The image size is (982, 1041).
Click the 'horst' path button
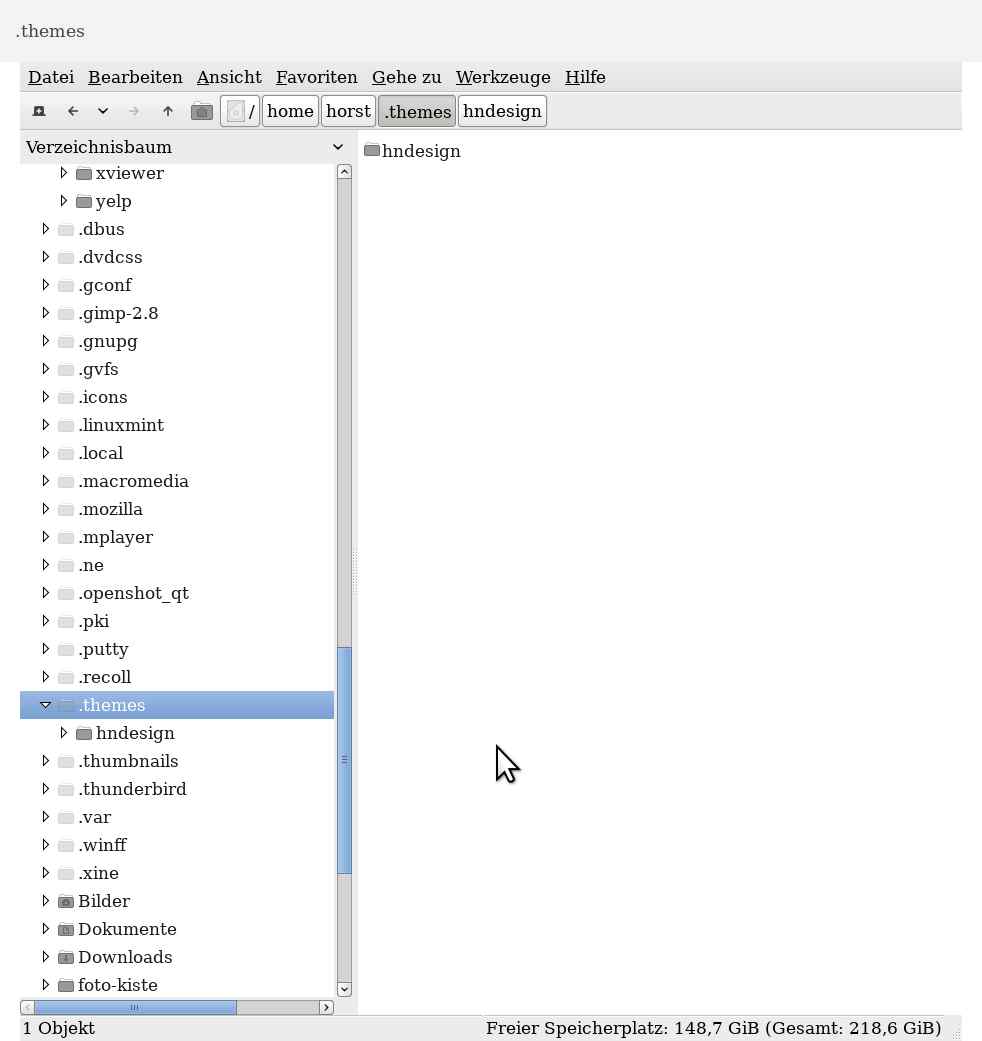(348, 111)
